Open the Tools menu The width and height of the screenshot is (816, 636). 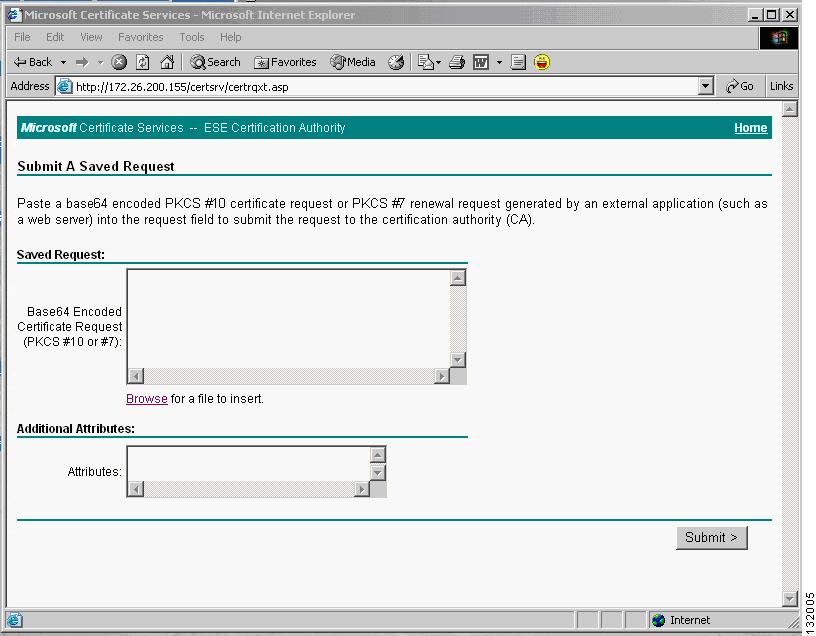(192, 37)
